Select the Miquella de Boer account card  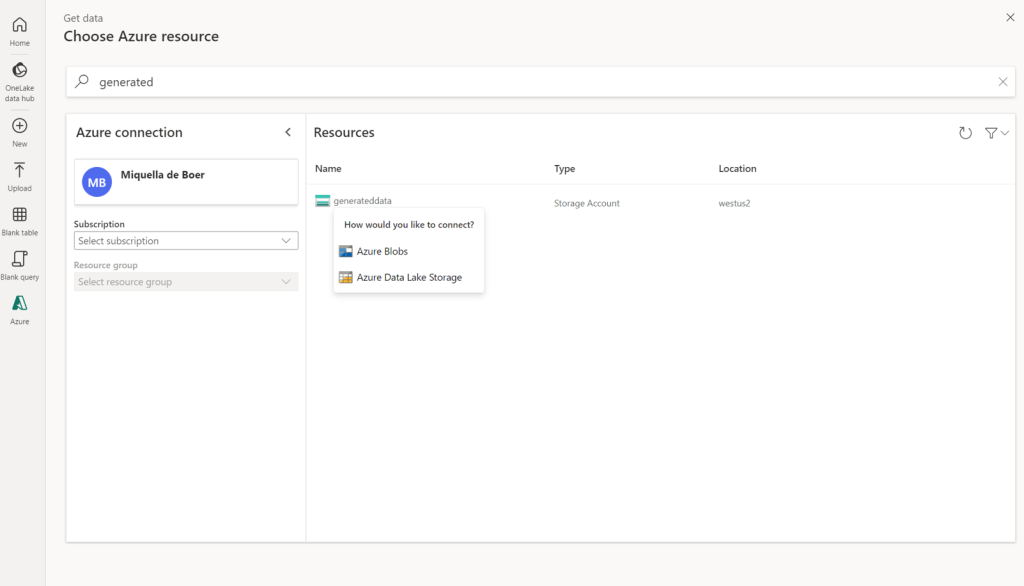pyautogui.click(x=186, y=182)
